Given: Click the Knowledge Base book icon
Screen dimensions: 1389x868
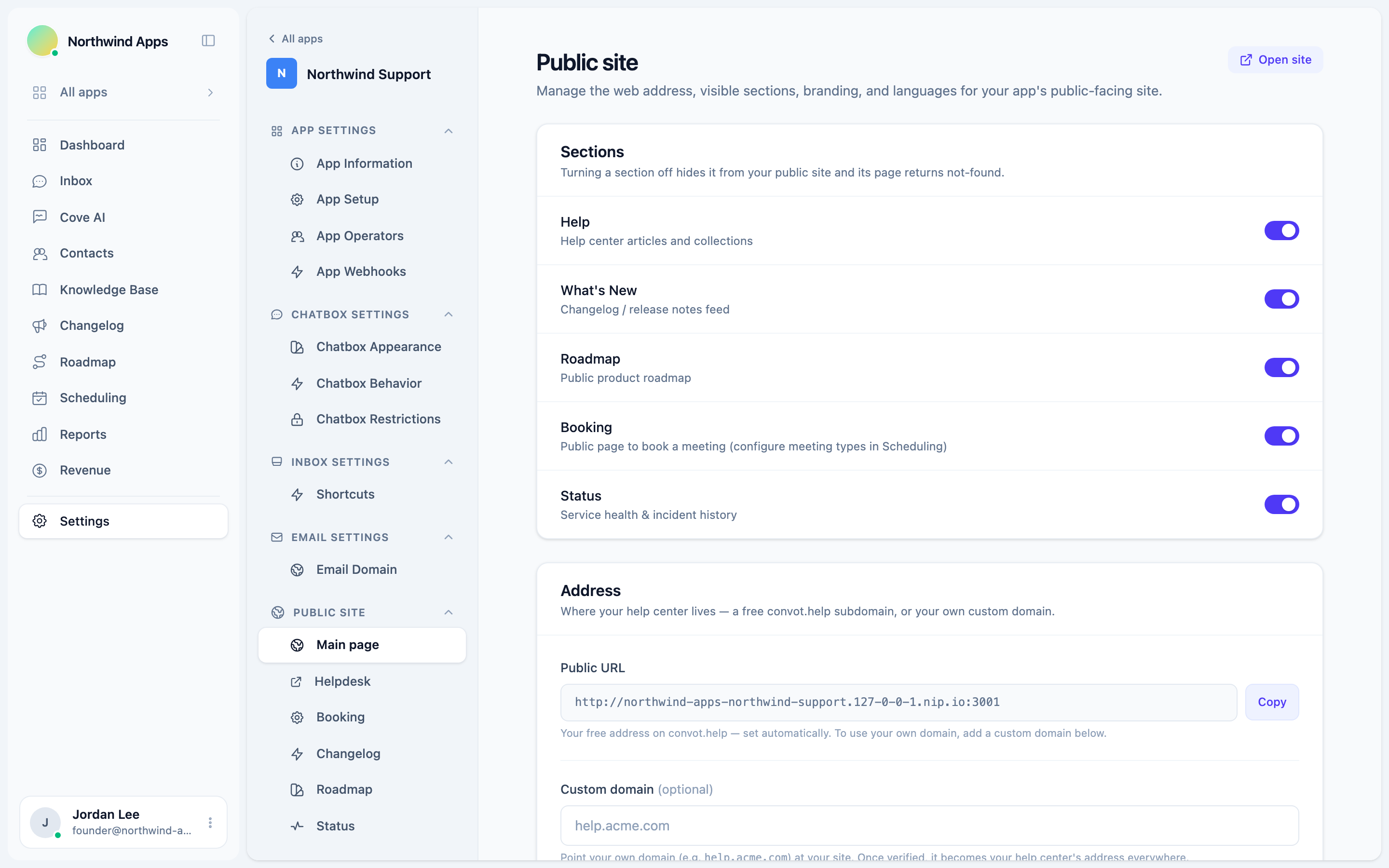Looking at the screenshot, I should [x=40, y=289].
